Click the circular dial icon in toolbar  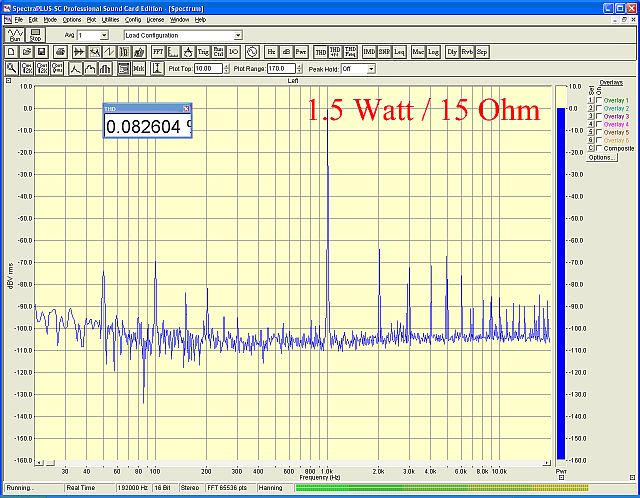click(x=252, y=52)
